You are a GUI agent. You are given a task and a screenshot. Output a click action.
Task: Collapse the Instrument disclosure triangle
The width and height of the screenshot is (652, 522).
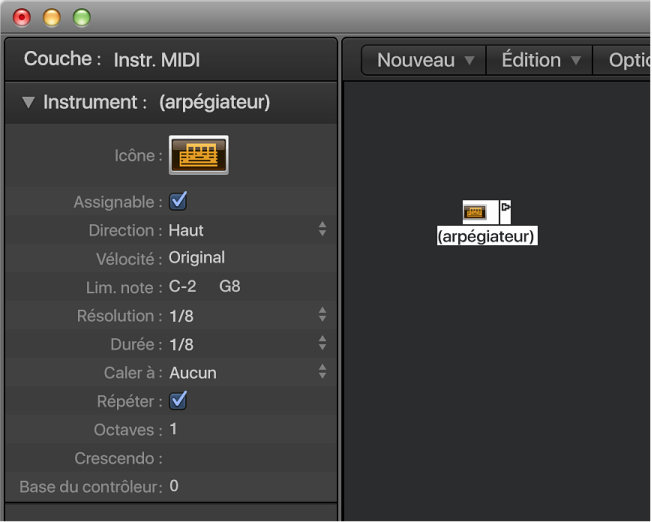click(28, 103)
